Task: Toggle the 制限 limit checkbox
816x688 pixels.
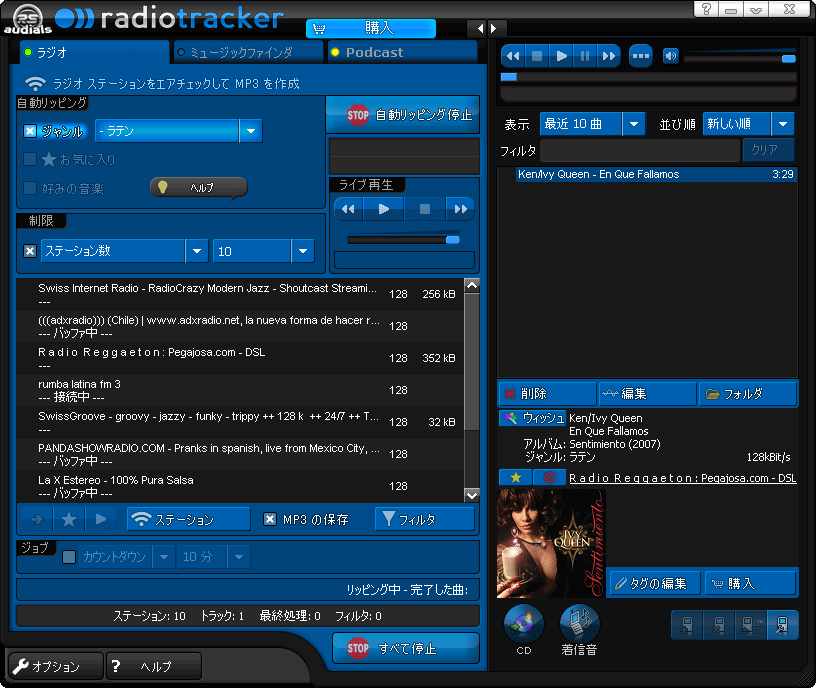Action: [x=30, y=251]
